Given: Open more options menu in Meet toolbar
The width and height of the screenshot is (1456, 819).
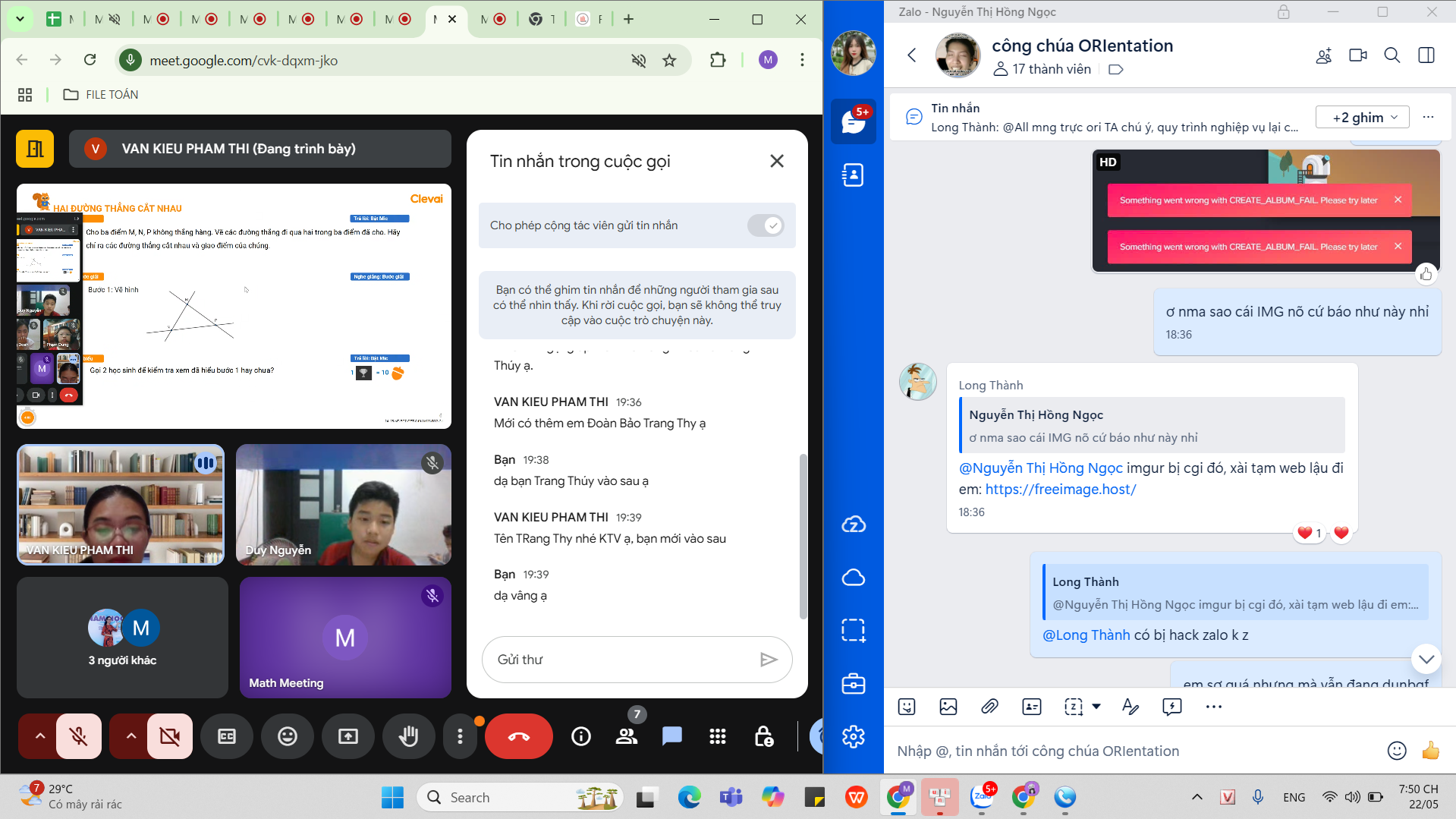Looking at the screenshot, I should [460, 736].
